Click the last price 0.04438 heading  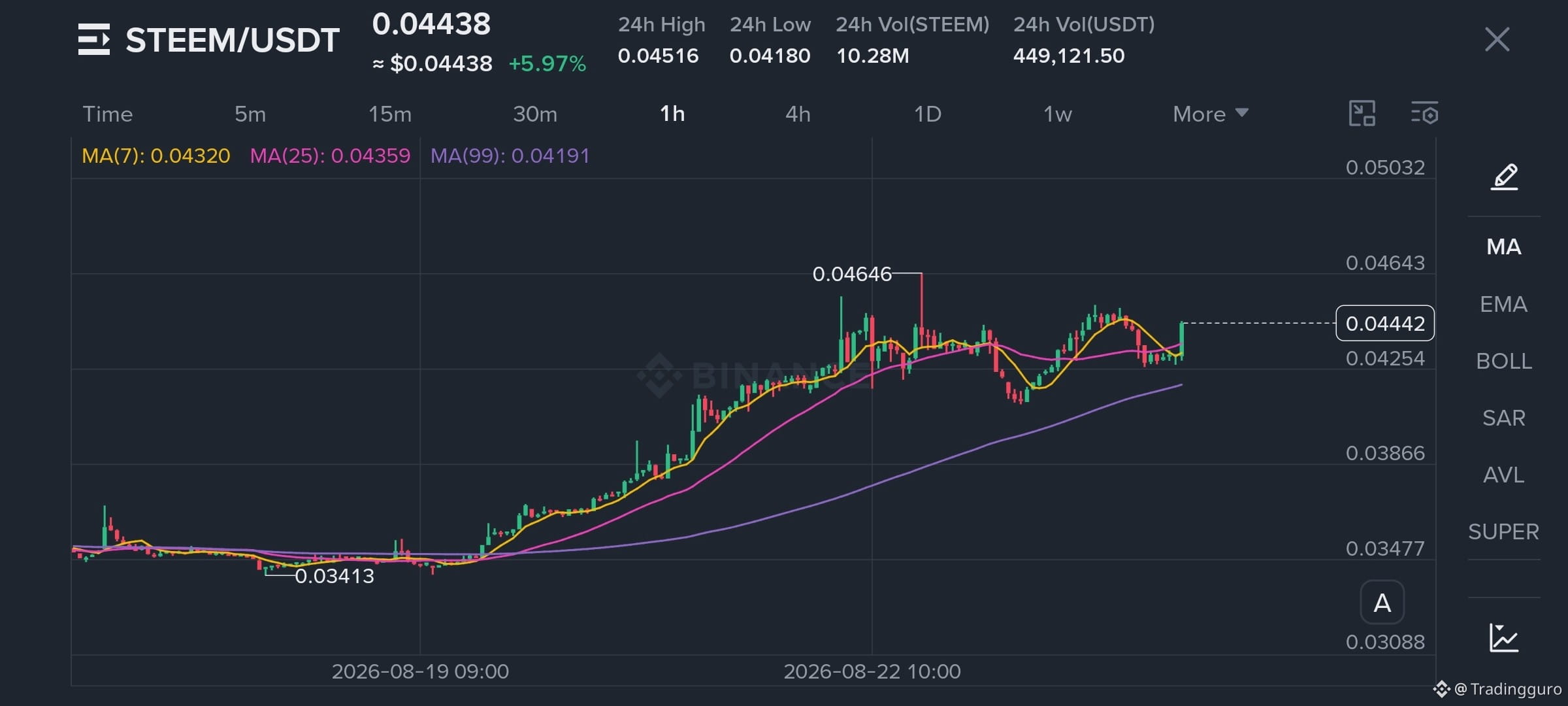pos(431,24)
